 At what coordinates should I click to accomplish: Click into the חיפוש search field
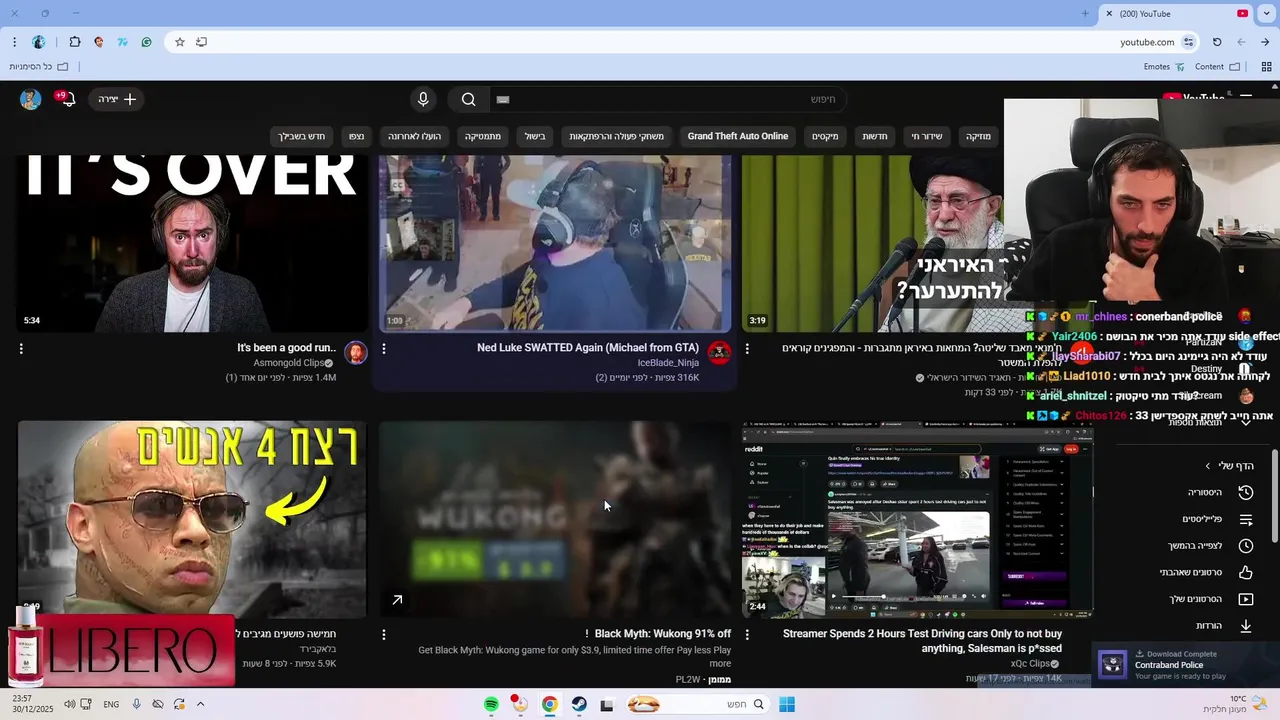667,99
